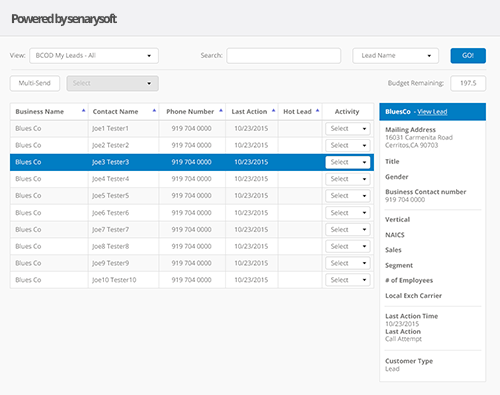Open Activity Select dropdown for Joe6 Tester6
The width and height of the screenshot is (500, 395).
348,213
